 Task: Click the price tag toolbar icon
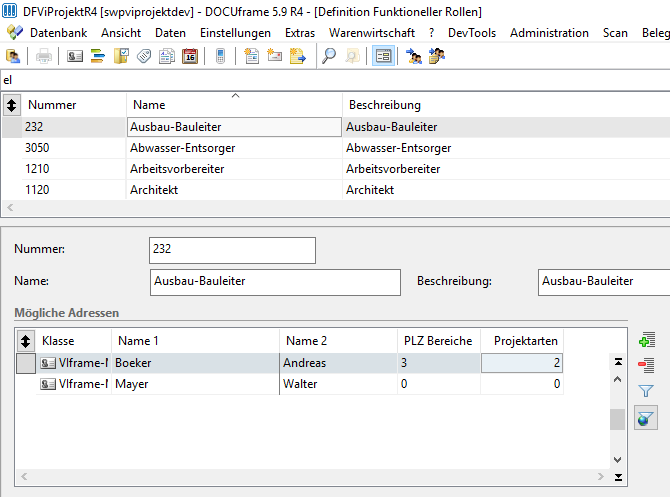pos(144,56)
